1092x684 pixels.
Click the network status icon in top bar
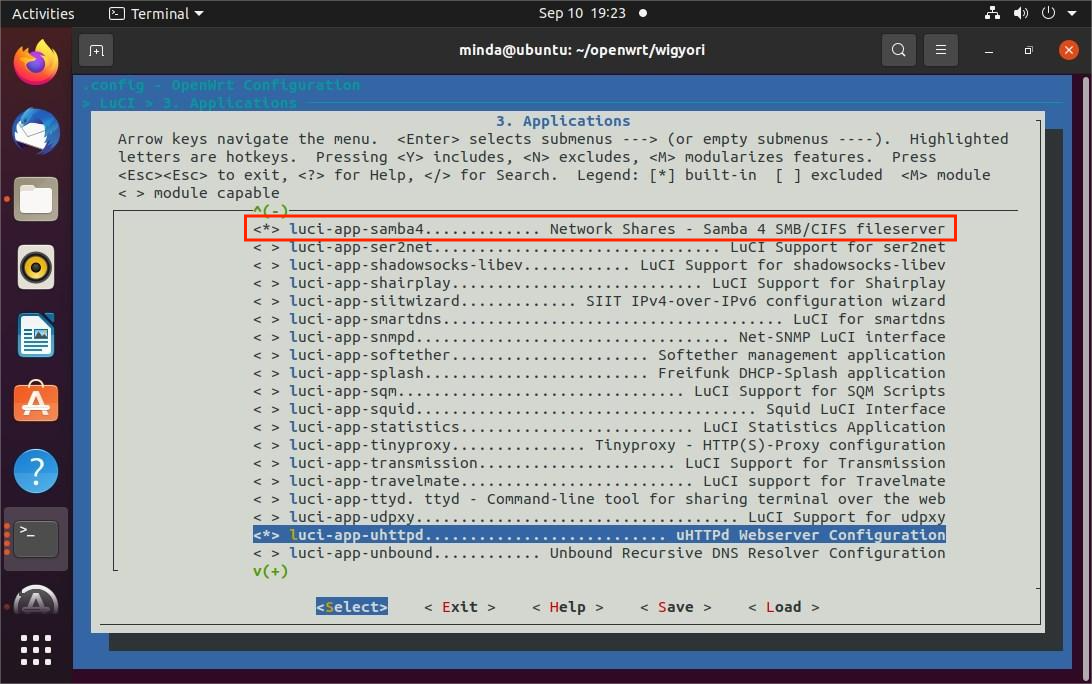[x=992, y=13]
